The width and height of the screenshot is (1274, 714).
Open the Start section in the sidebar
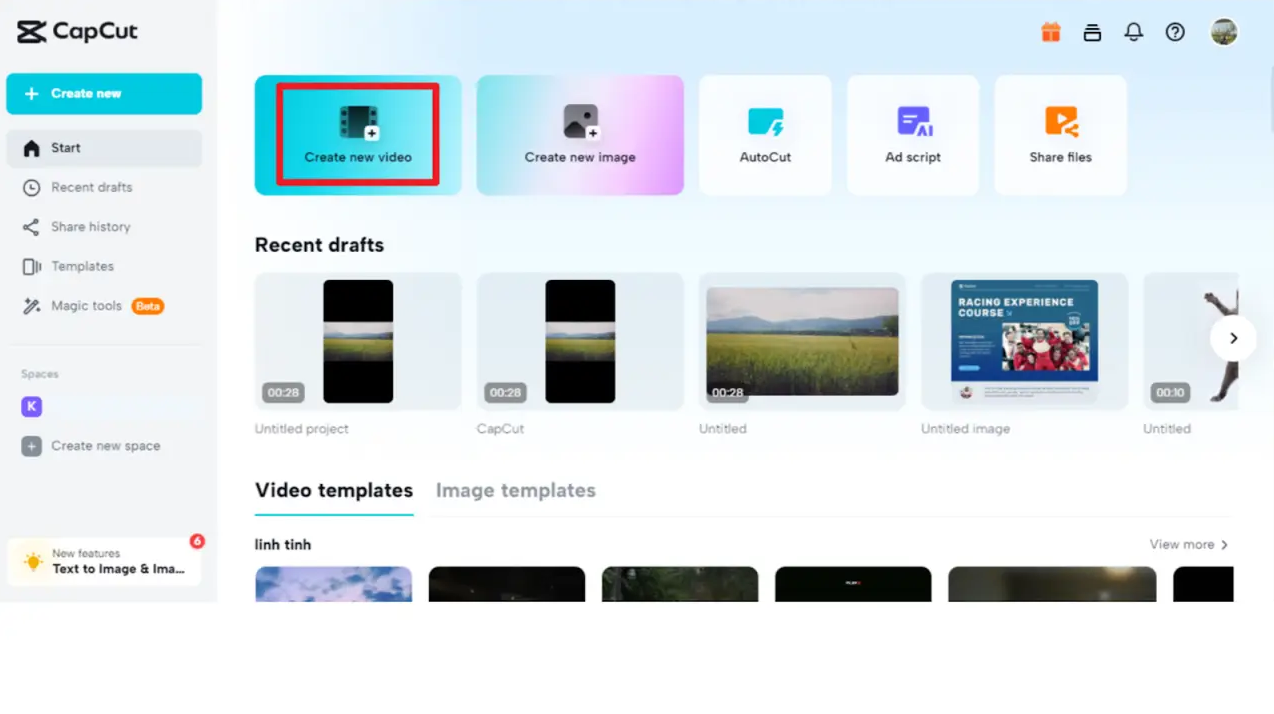(104, 148)
